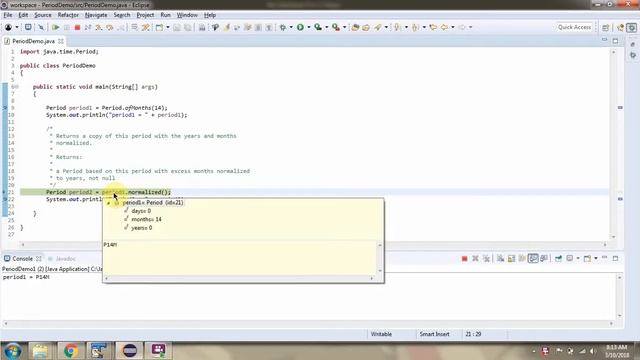Open the Project menu
The height and width of the screenshot is (360, 640).
point(145,15)
